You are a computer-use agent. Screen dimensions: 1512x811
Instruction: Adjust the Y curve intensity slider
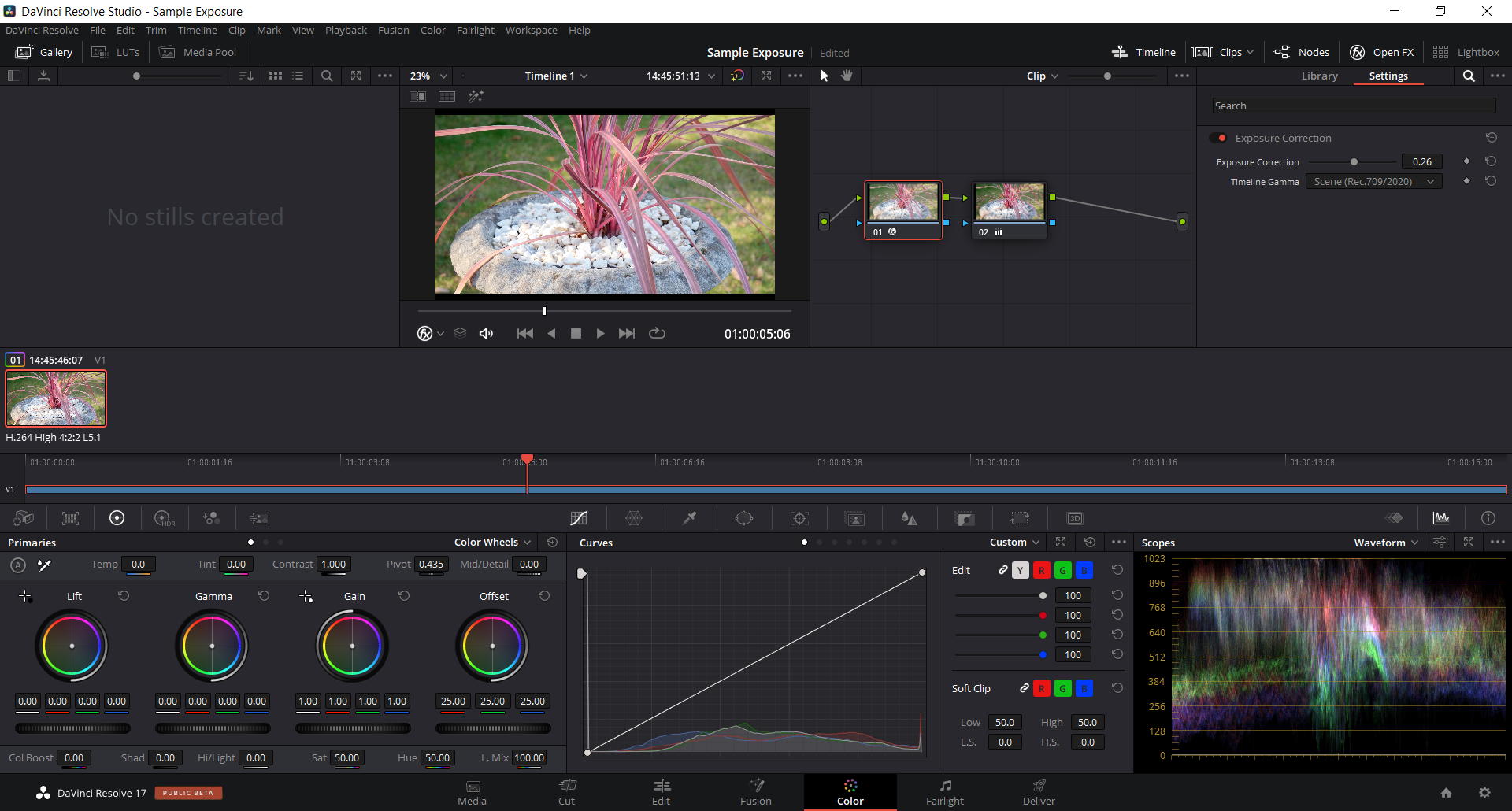tap(1000, 595)
